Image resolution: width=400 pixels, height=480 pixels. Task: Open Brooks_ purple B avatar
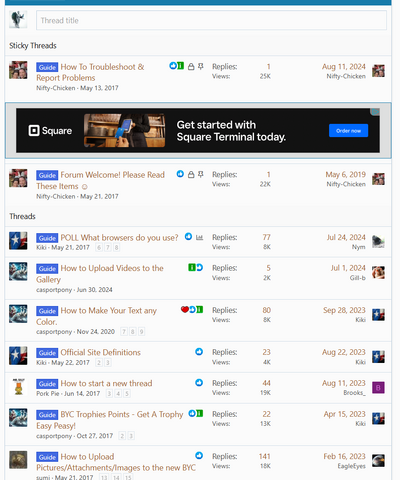[378, 387]
